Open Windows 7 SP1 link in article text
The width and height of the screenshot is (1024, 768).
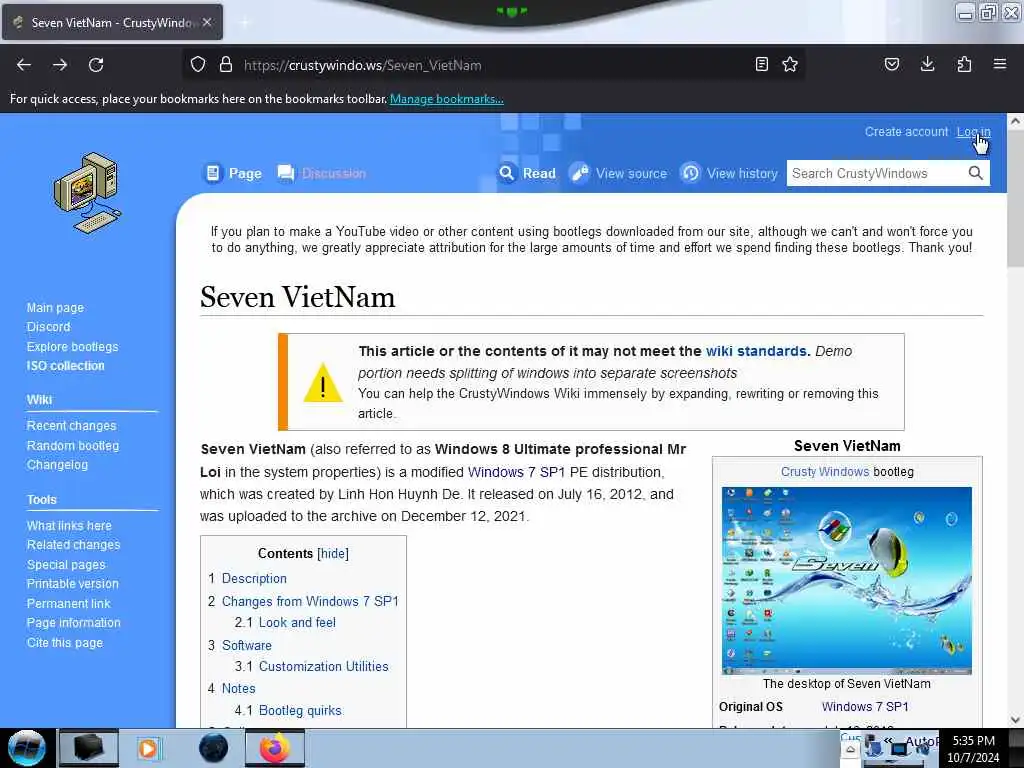pyautogui.click(x=516, y=472)
